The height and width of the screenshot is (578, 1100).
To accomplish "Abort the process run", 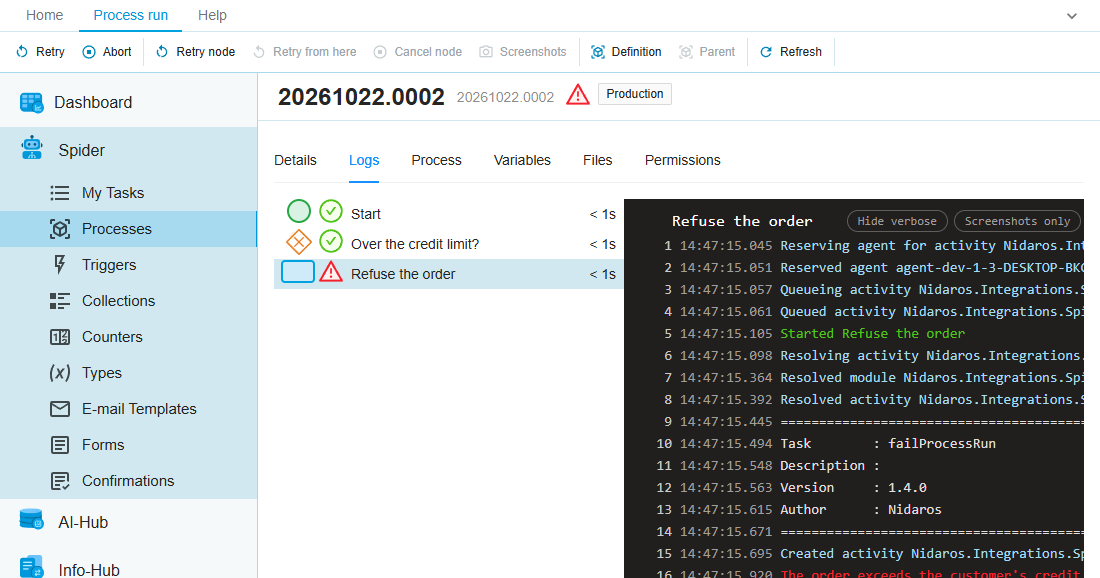I will (107, 52).
